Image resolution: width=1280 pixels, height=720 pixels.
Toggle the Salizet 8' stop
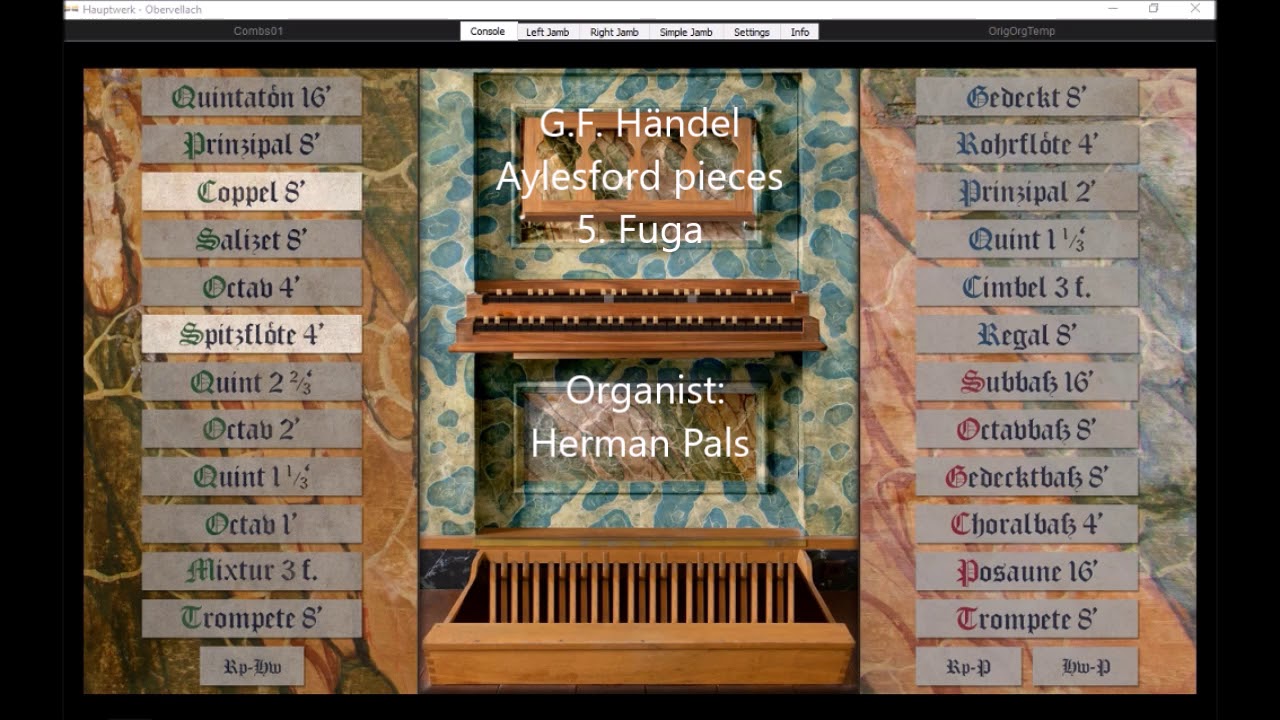pos(251,240)
